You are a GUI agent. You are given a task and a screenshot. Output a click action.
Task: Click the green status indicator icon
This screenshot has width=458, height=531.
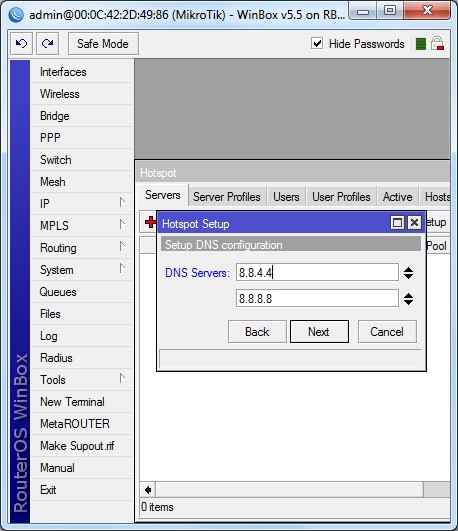[x=420, y=44]
